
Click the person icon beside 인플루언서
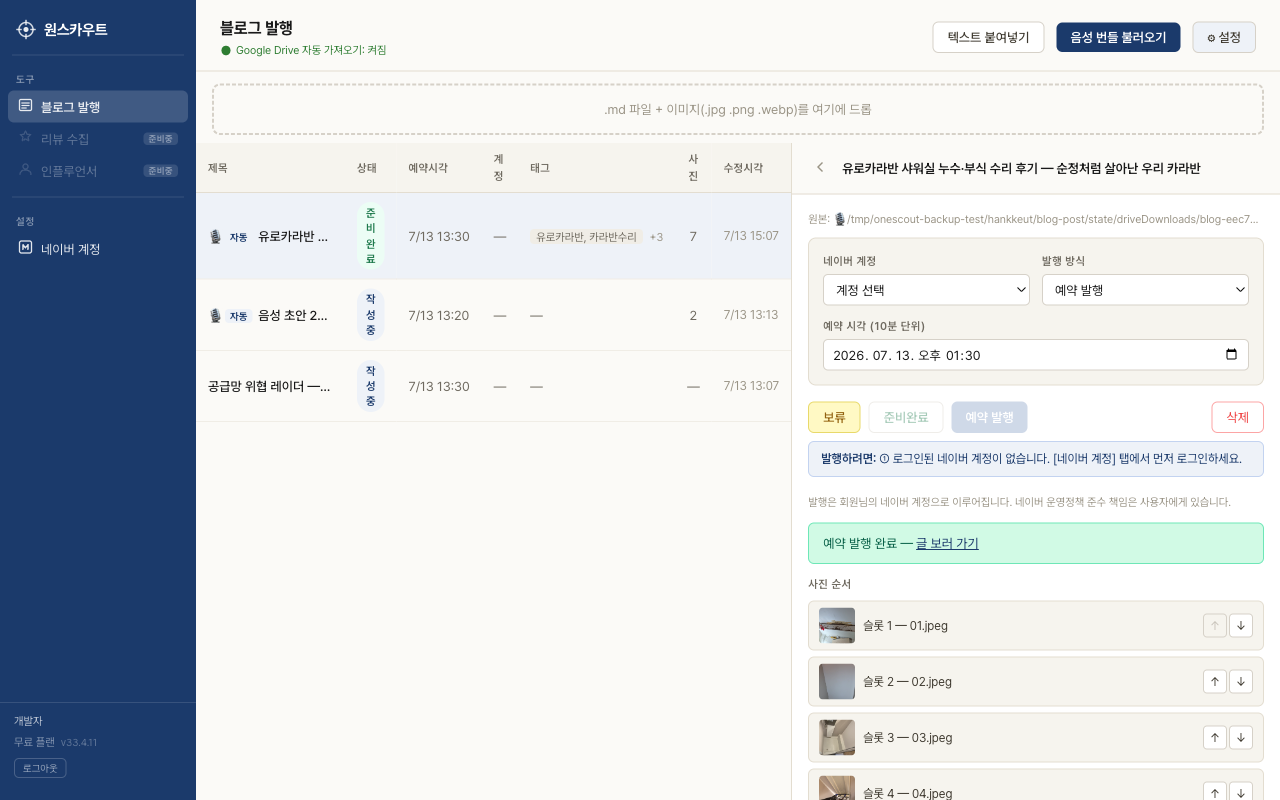click(x=26, y=170)
